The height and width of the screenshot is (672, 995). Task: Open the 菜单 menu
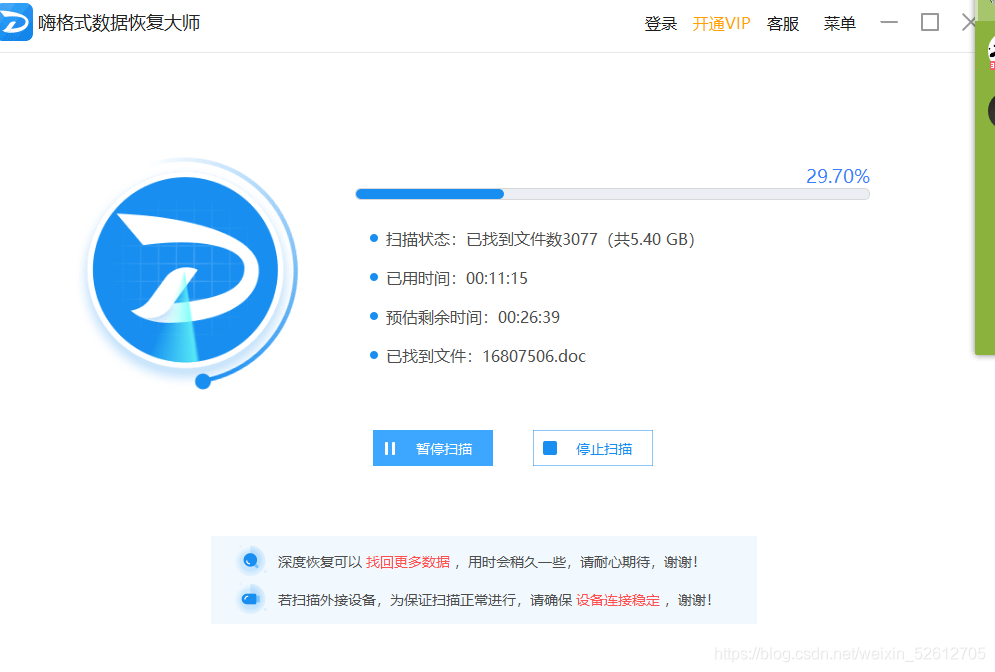point(840,24)
